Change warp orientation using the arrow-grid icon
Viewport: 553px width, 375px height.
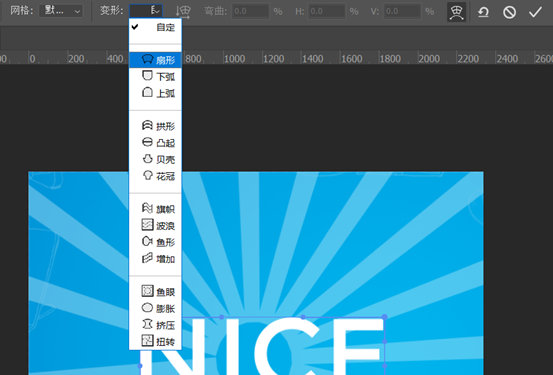click(183, 12)
